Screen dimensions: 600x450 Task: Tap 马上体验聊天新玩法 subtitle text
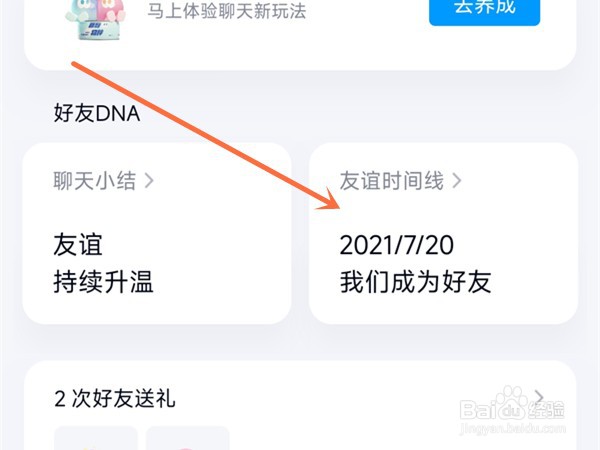tap(227, 11)
